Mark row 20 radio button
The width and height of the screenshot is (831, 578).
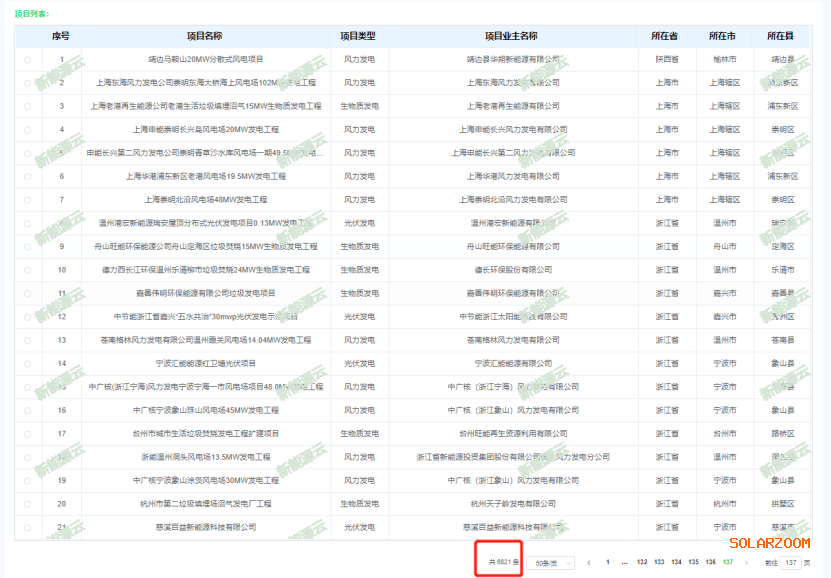27,504
